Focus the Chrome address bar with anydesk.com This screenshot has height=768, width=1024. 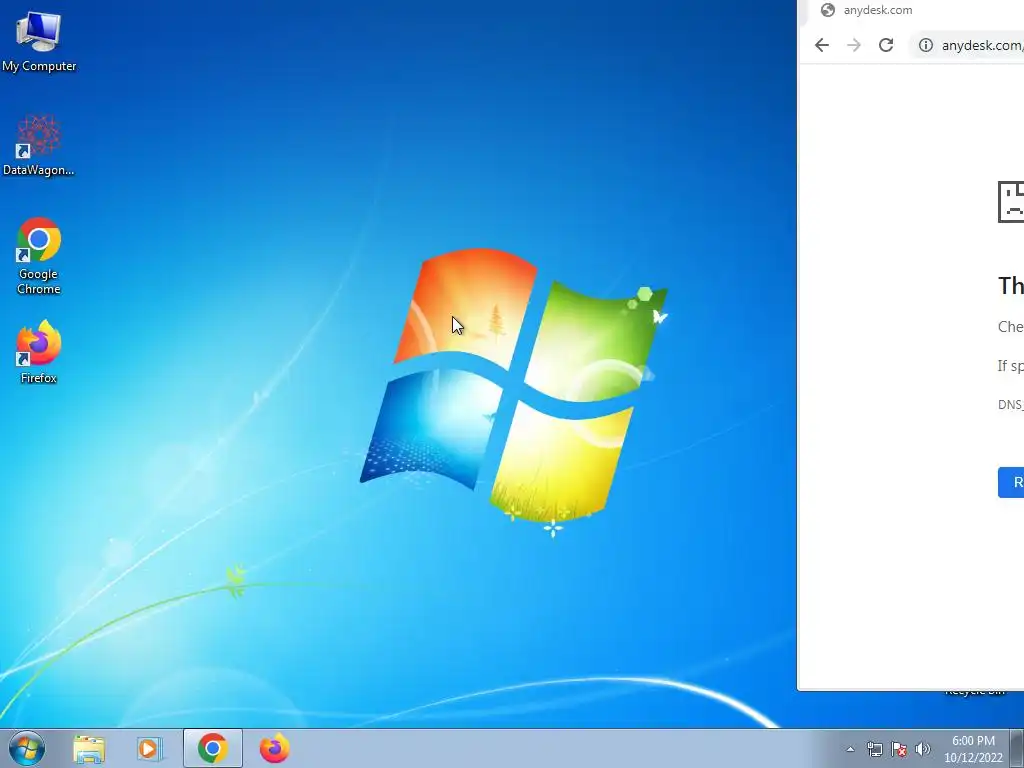tap(967, 45)
